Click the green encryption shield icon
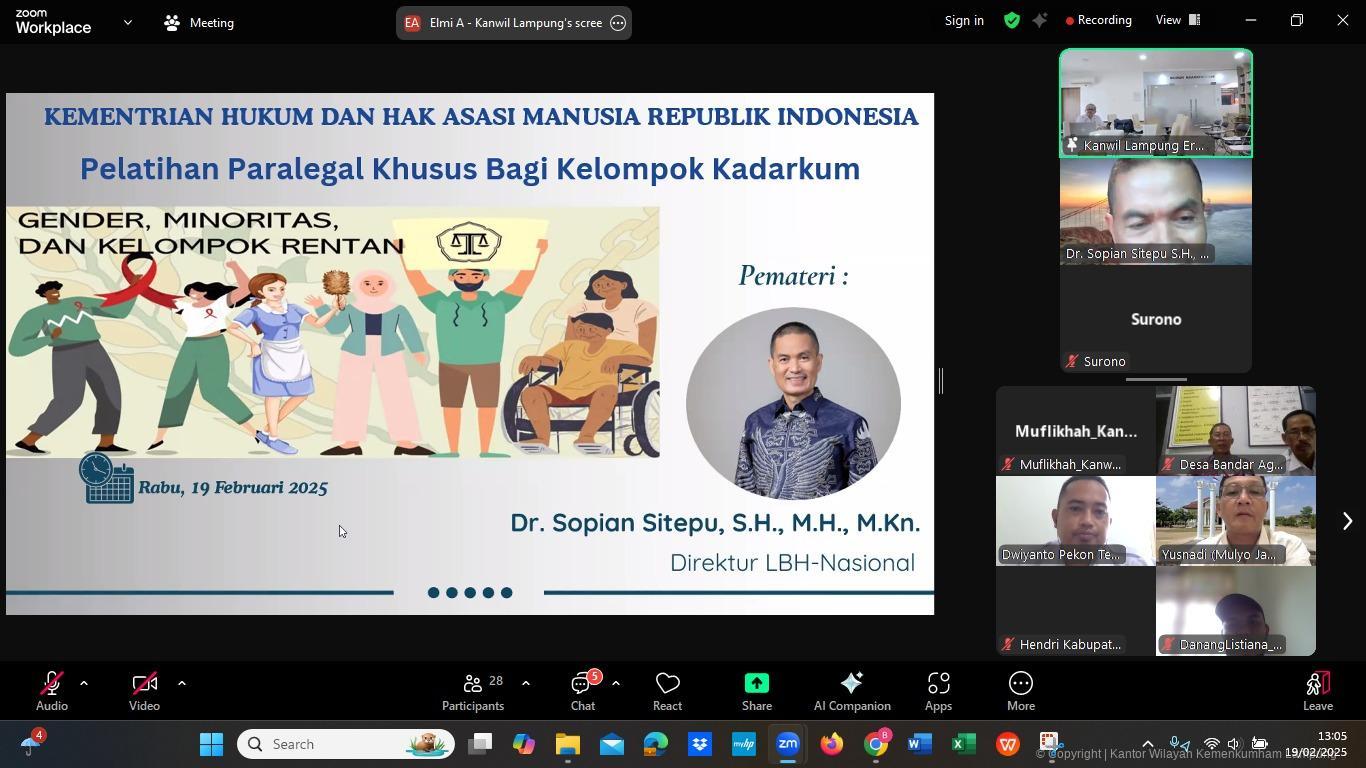This screenshot has width=1366, height=768. pos(1012,20)
